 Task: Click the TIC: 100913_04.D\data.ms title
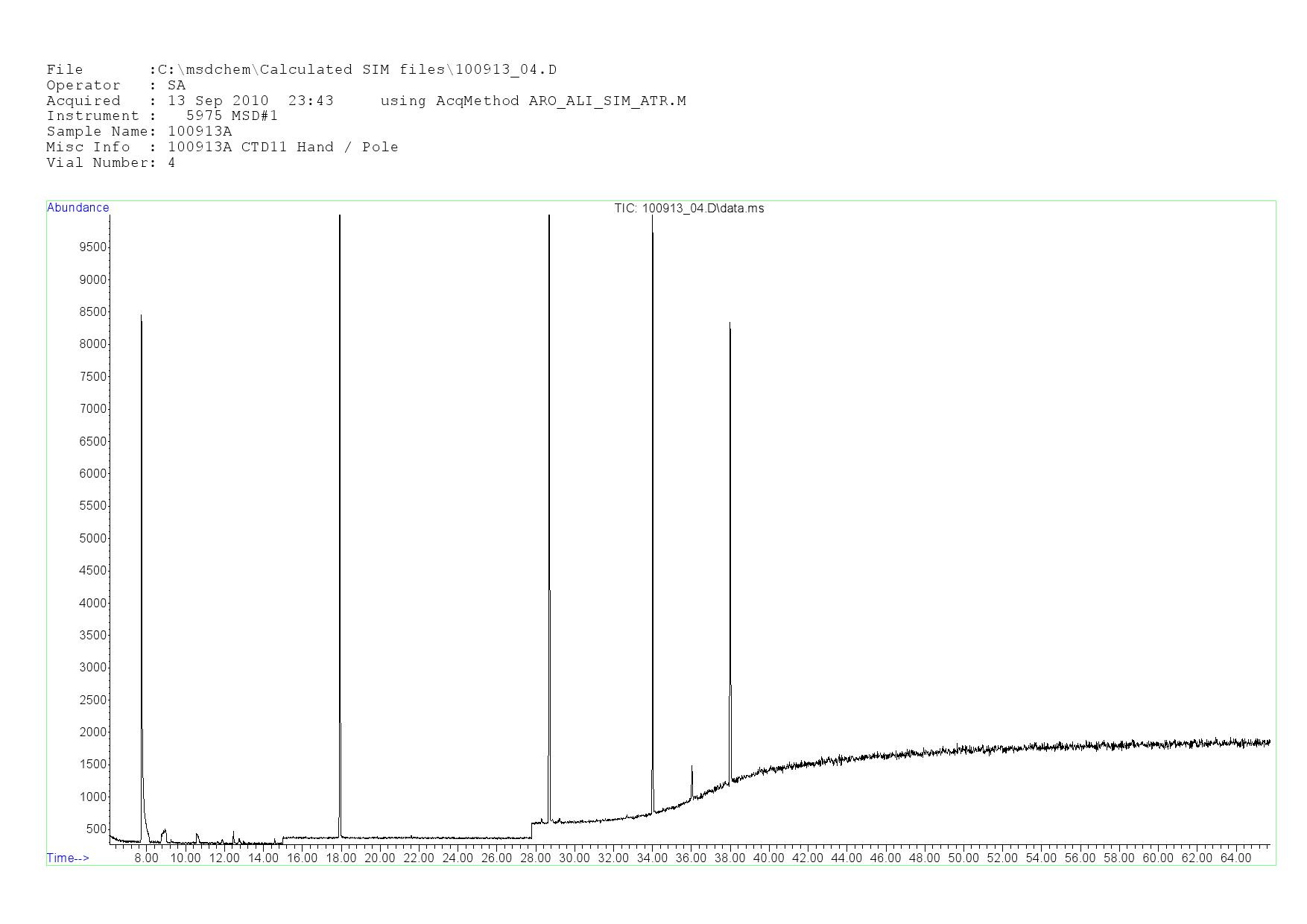689,209
